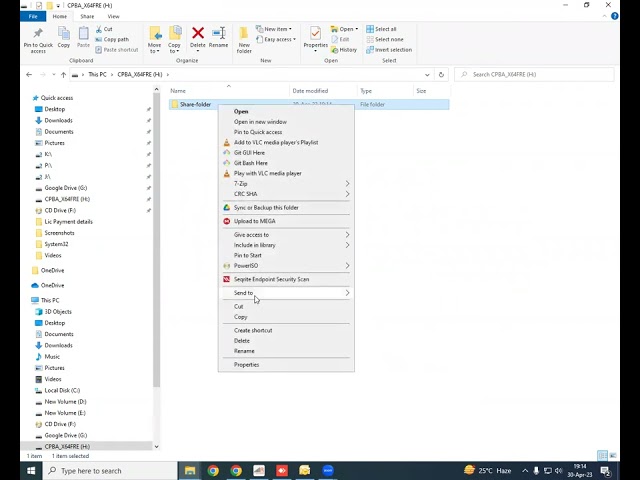
Task: Expand the Give access to submenu
Action: point(286,235)
